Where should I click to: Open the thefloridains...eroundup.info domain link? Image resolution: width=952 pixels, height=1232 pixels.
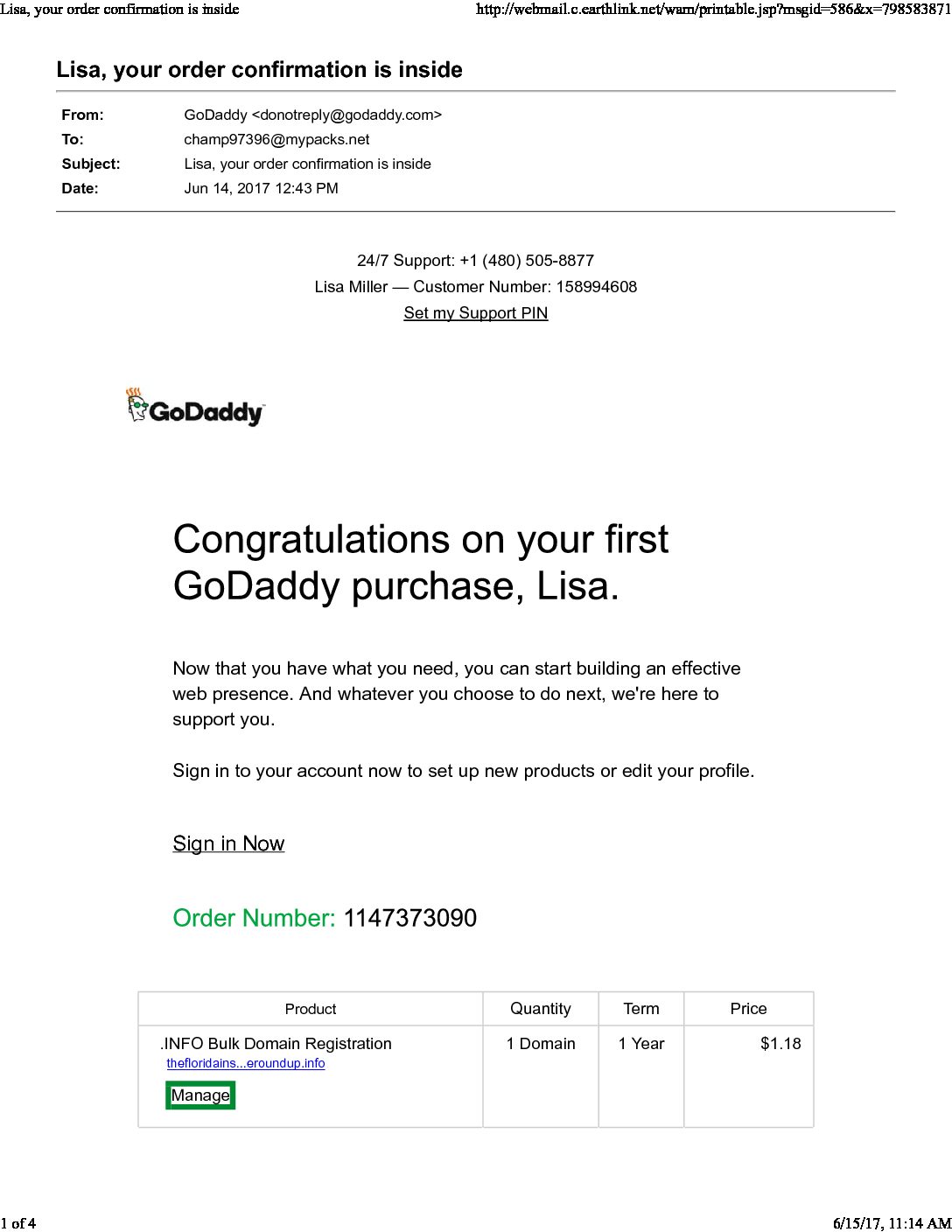coord(246,1063)
